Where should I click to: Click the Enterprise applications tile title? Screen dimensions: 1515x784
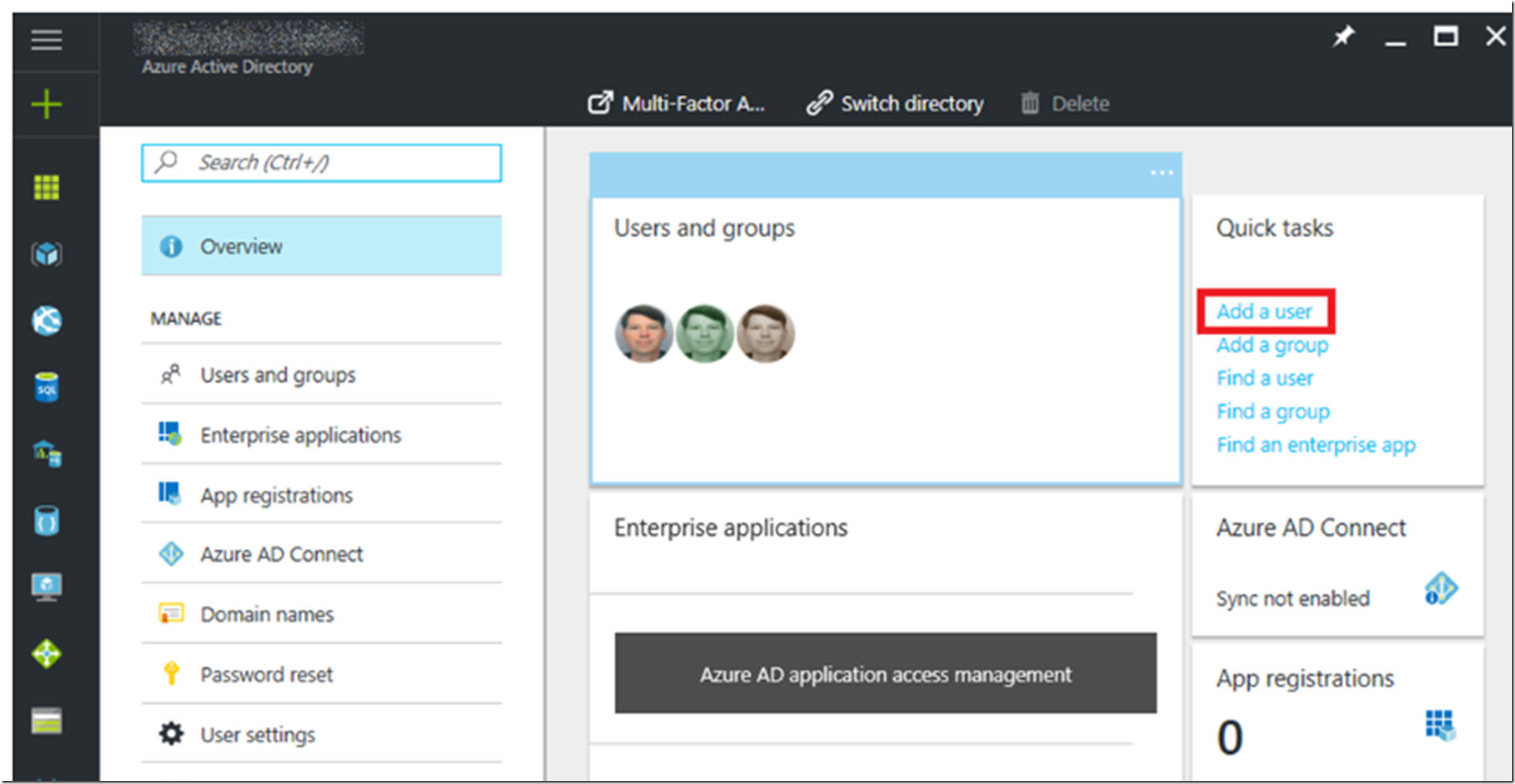(x=731, y=528)
